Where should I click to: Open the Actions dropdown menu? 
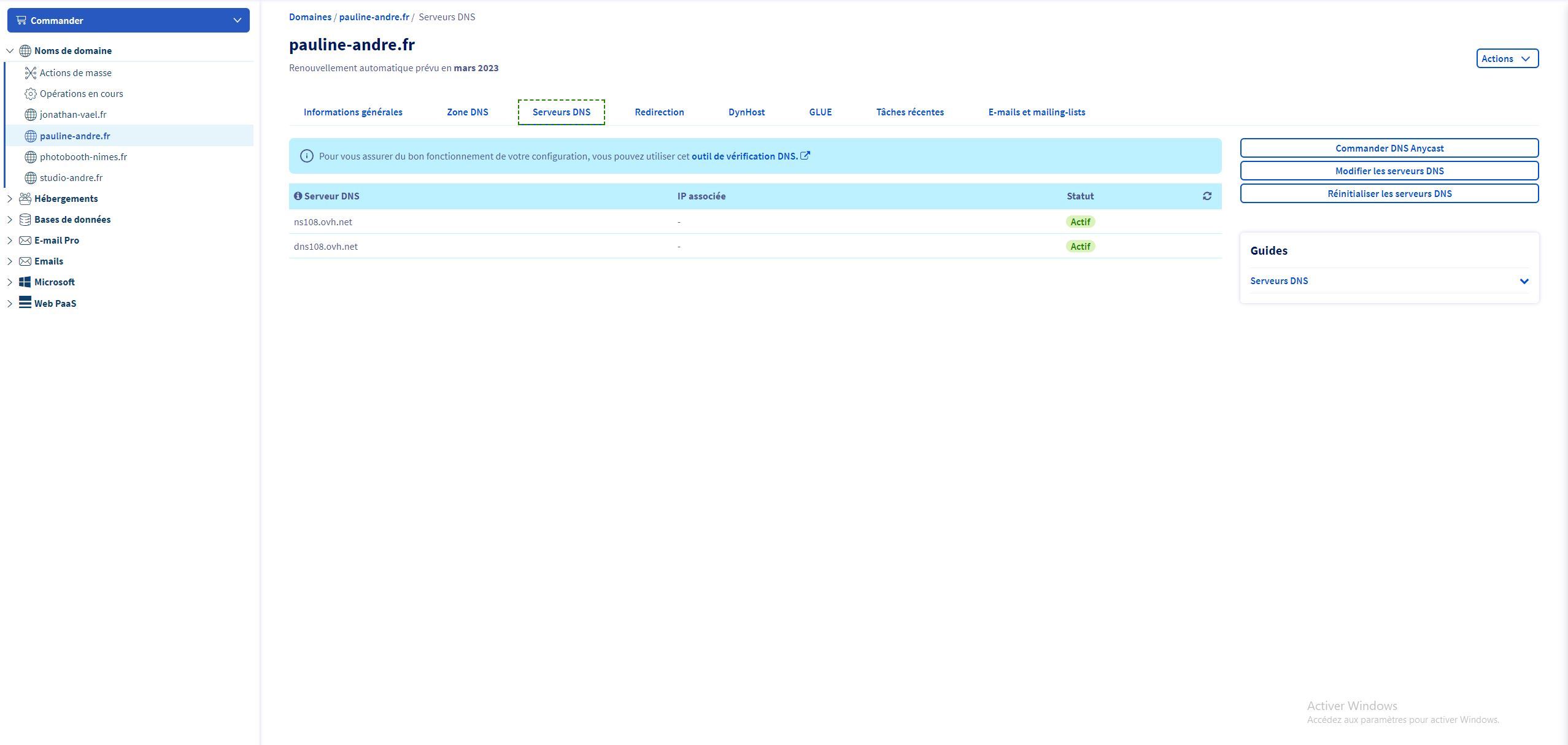click(1507, 59)
